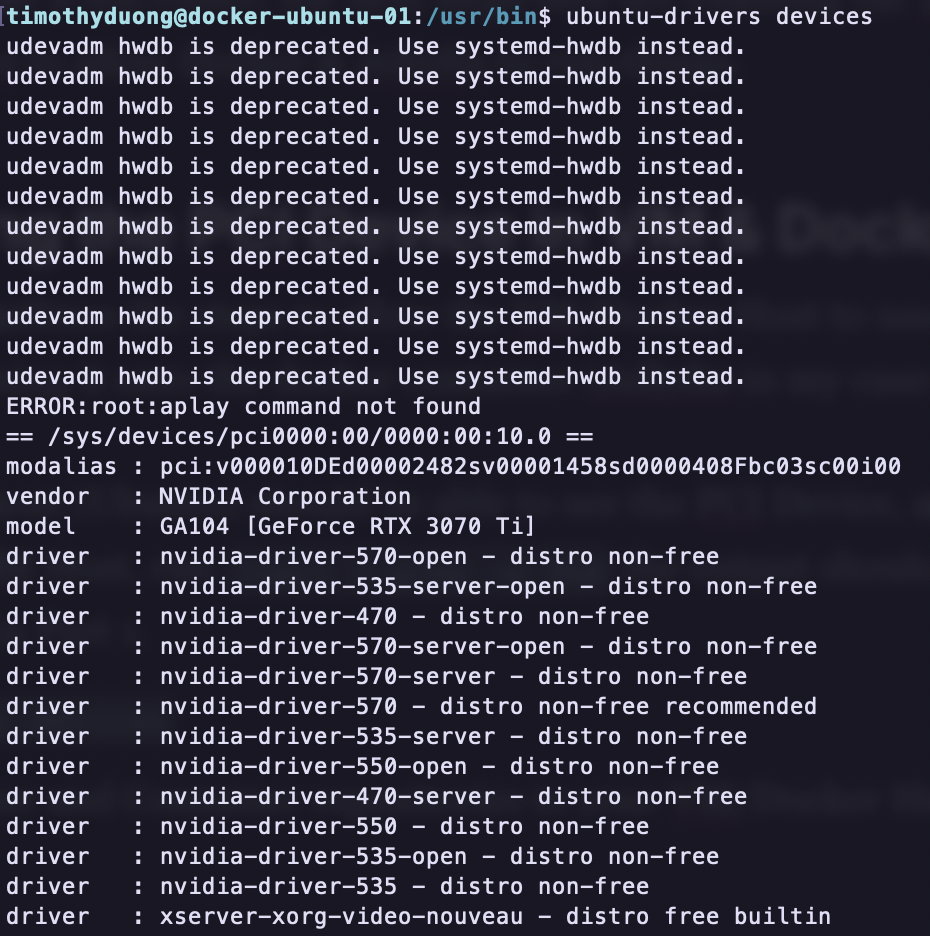930x936 pixels.
Task: Click the NVIDIA Corporation vendor text
Action: (x=285, y=496)
